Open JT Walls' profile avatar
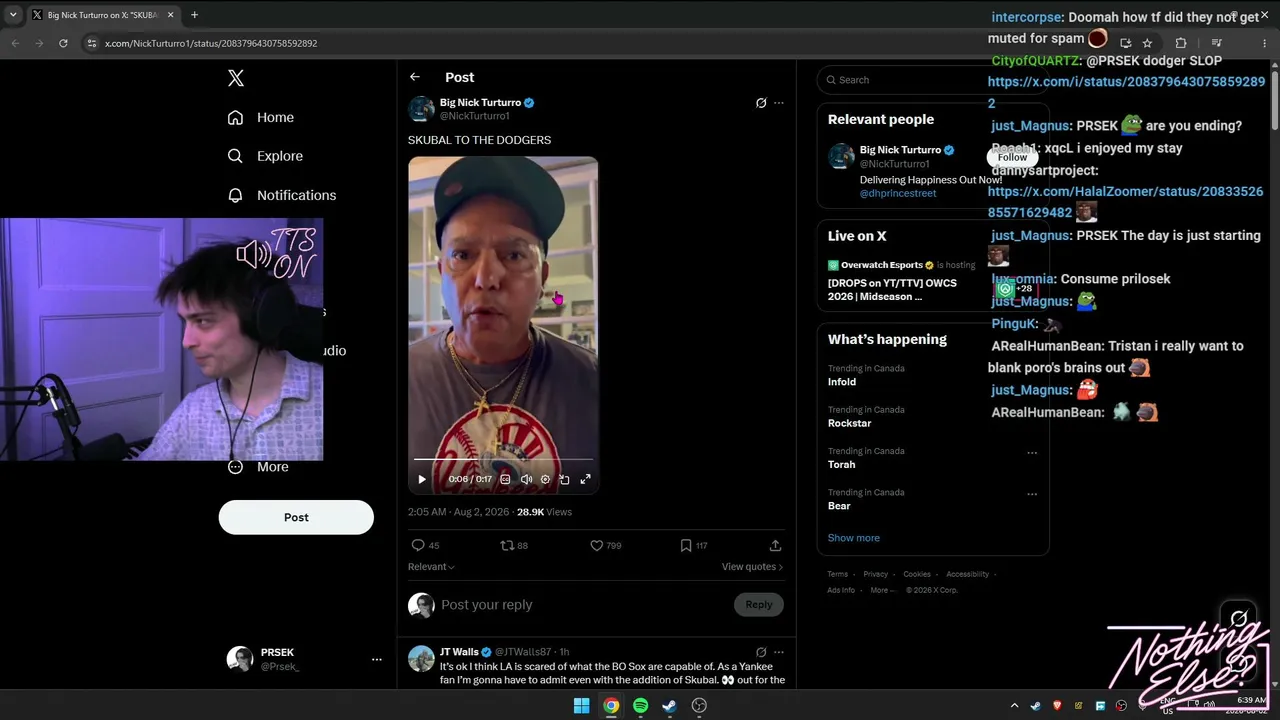This screenshot has height=720, width=1280. (421, 658)
